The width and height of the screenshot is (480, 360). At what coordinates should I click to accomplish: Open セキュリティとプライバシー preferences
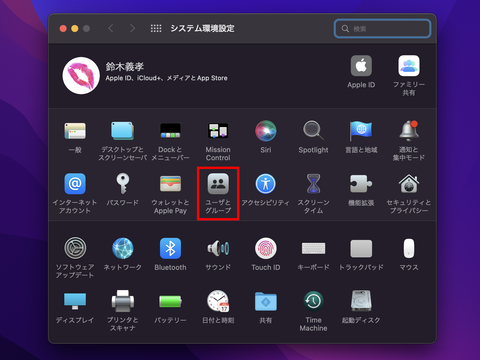click(x=409, y=184)
